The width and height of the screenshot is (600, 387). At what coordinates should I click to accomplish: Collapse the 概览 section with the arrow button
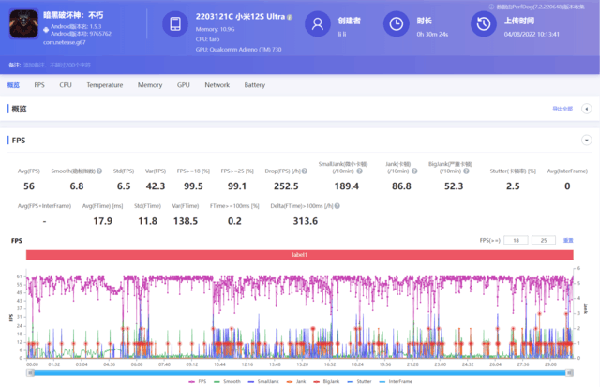587,109
